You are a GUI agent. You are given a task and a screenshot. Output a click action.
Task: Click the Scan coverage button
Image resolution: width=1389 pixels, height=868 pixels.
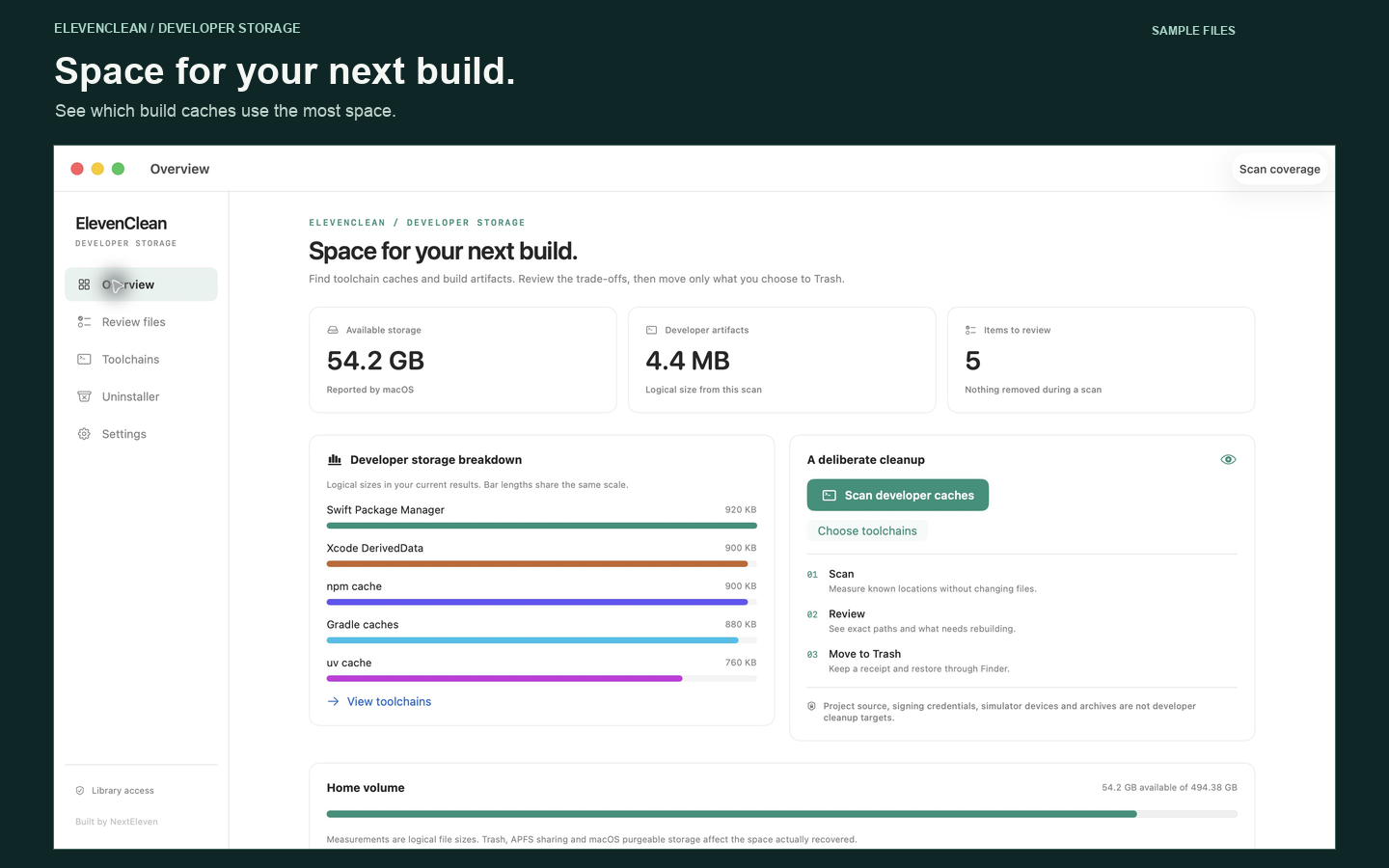tap(1279, 169)
